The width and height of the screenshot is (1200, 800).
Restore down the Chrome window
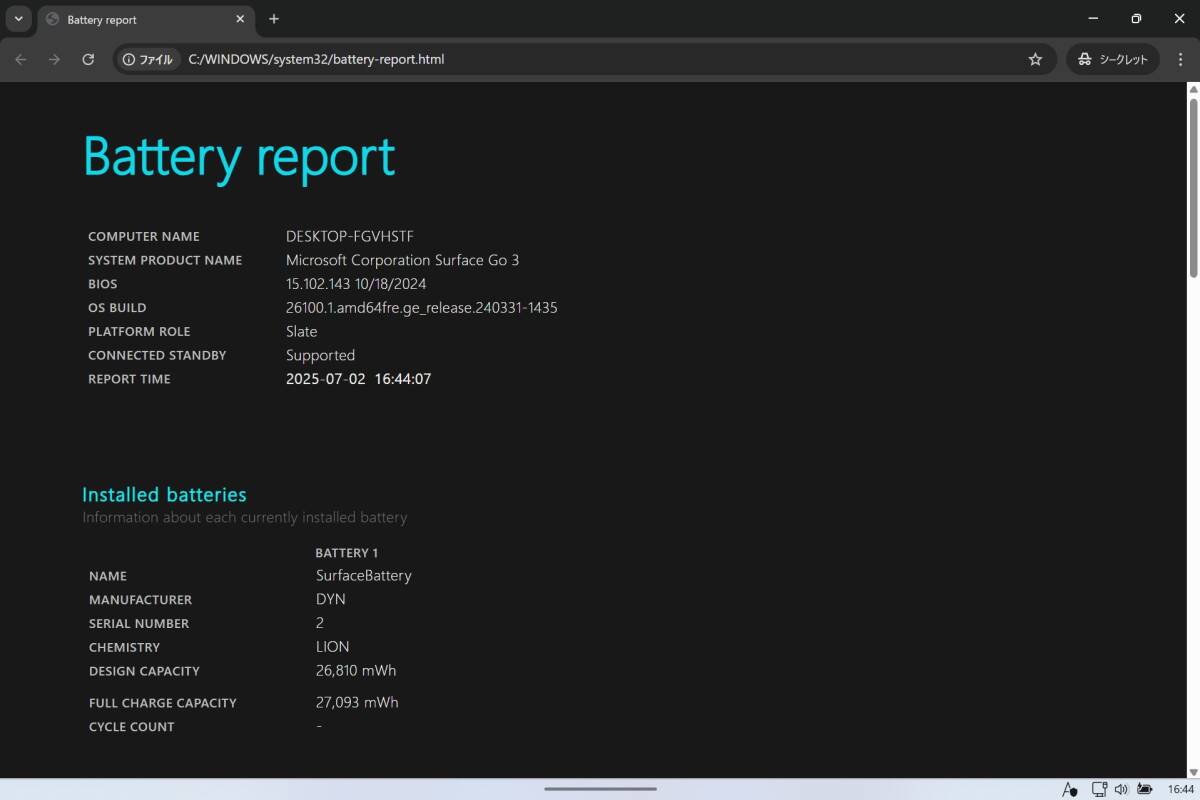1136,19
